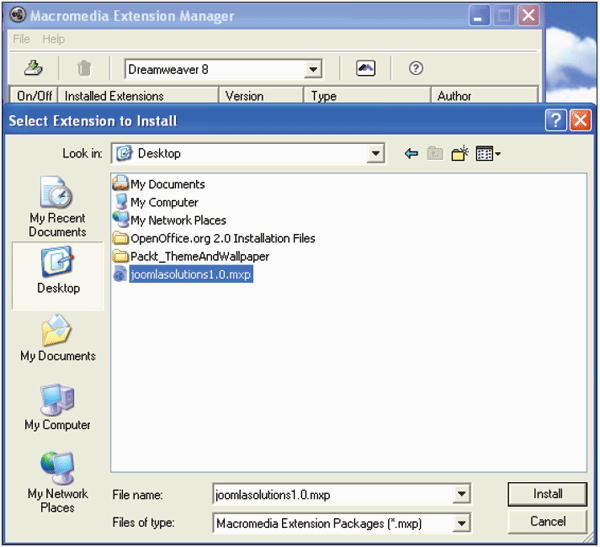Image resolution: width=600 pixels, height=547 pixels.
Task: Click the dialog's context help question button
Action: [556, 121]
